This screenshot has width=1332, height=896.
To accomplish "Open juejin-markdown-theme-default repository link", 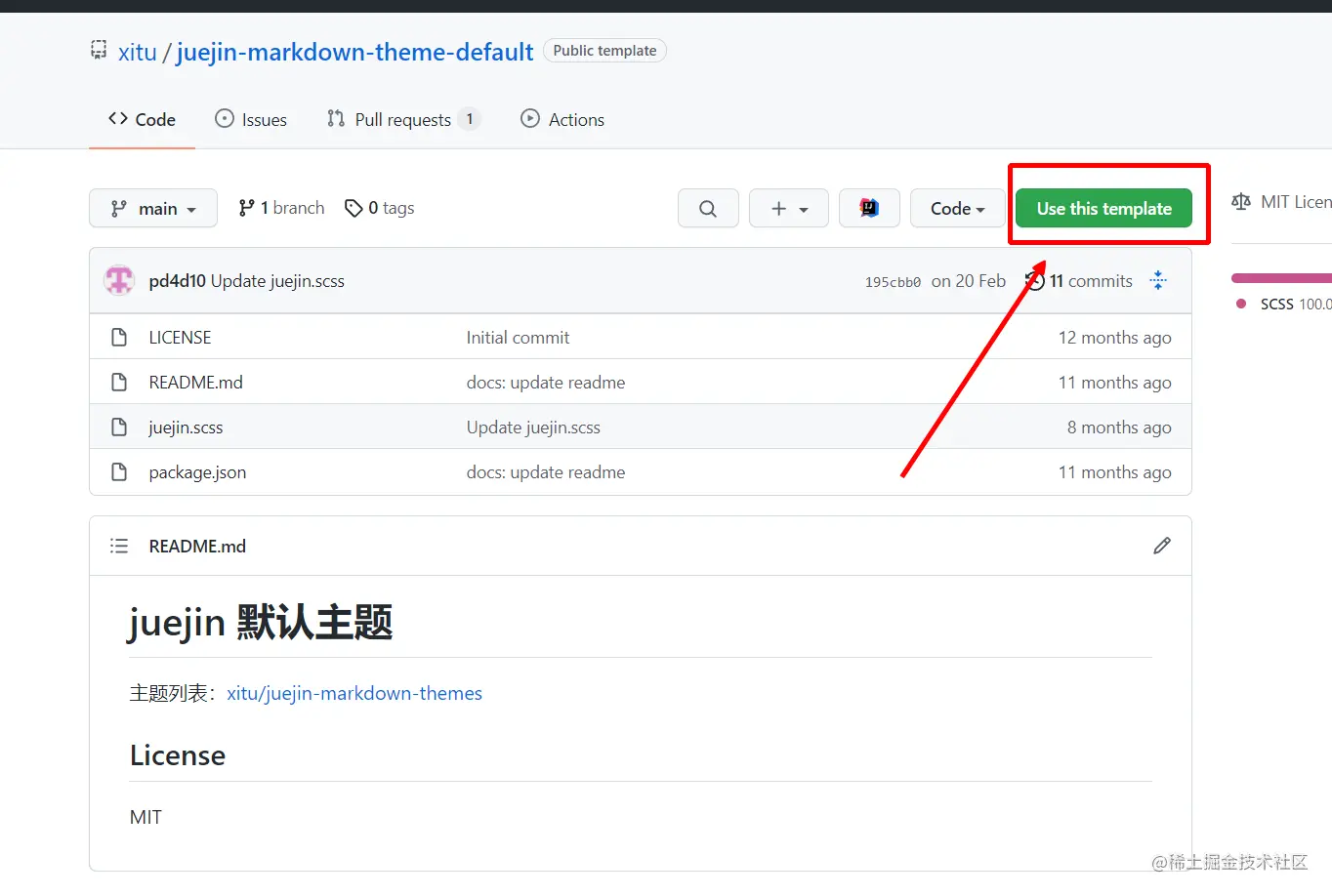I will pyautogui.click(x=354, y=52).
